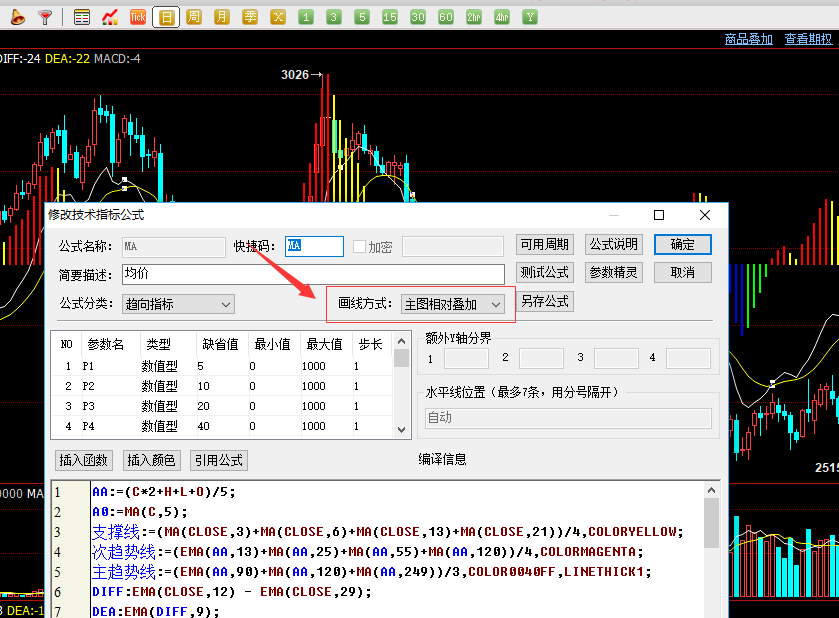Select the trend chart icon in toolbar
The image size is (839, 618).
(110, 16)
